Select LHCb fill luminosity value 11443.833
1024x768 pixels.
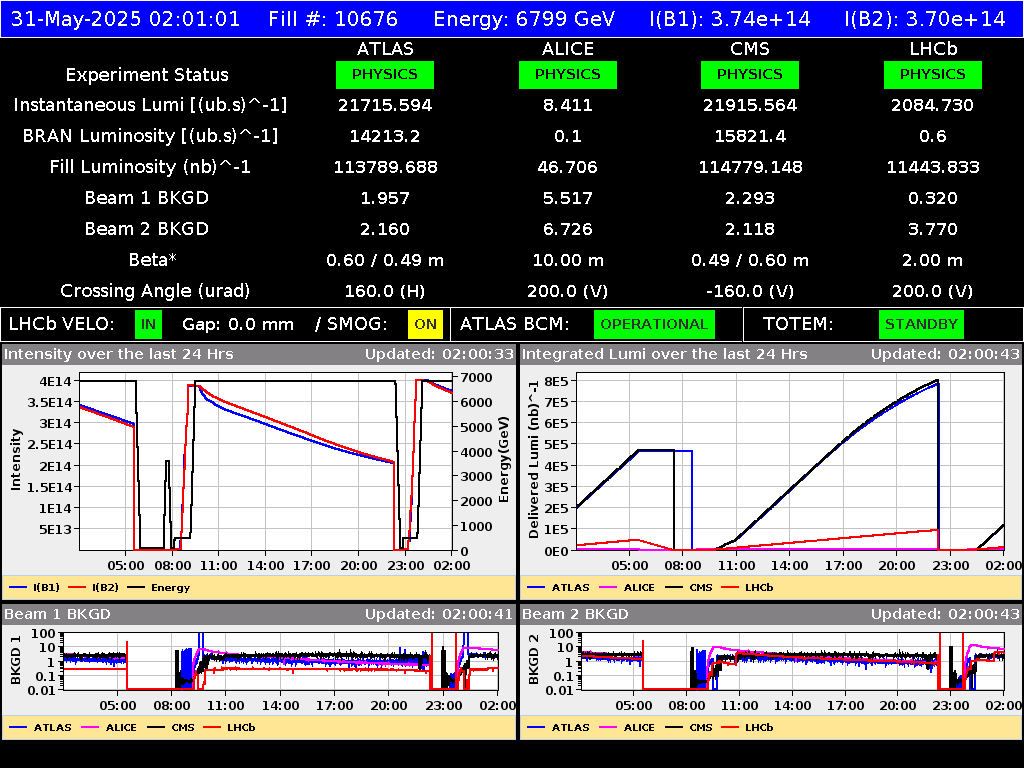pos(933,167)
